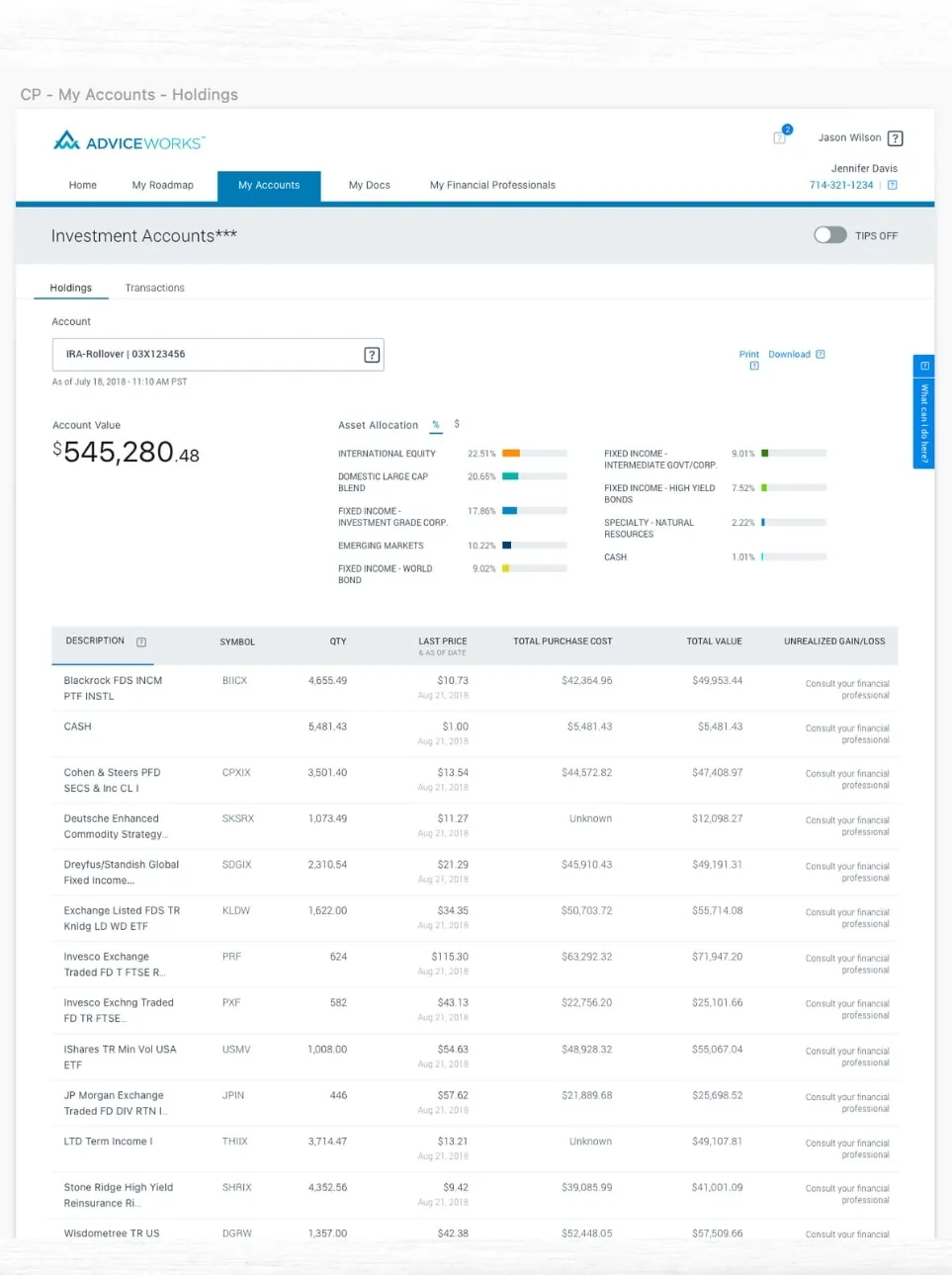Click the total value $71,947.20
Viewport: 952px width, 1275px height.
(x=717, y=957)
